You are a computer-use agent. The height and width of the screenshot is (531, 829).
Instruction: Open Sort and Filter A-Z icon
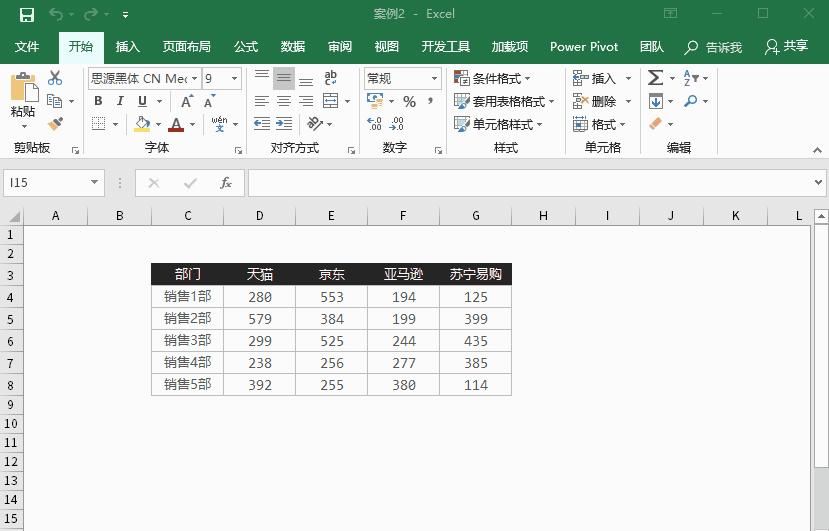[x=690, y=78]
